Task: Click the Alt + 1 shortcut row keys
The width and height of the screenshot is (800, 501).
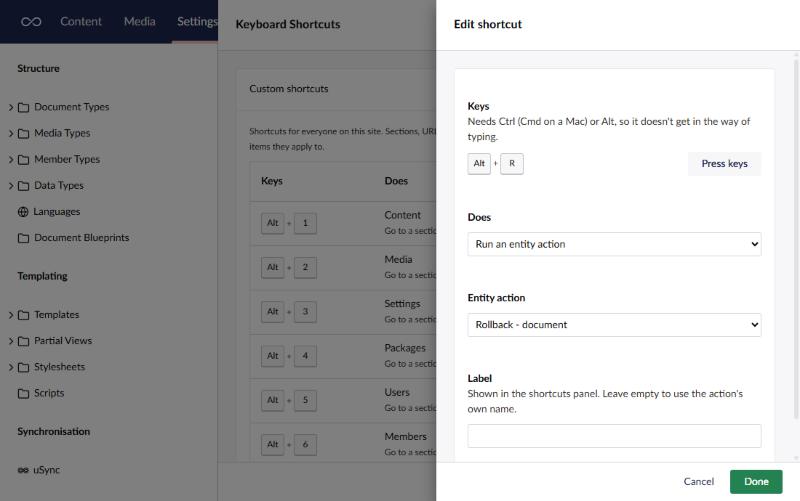Action: (289, 223)
